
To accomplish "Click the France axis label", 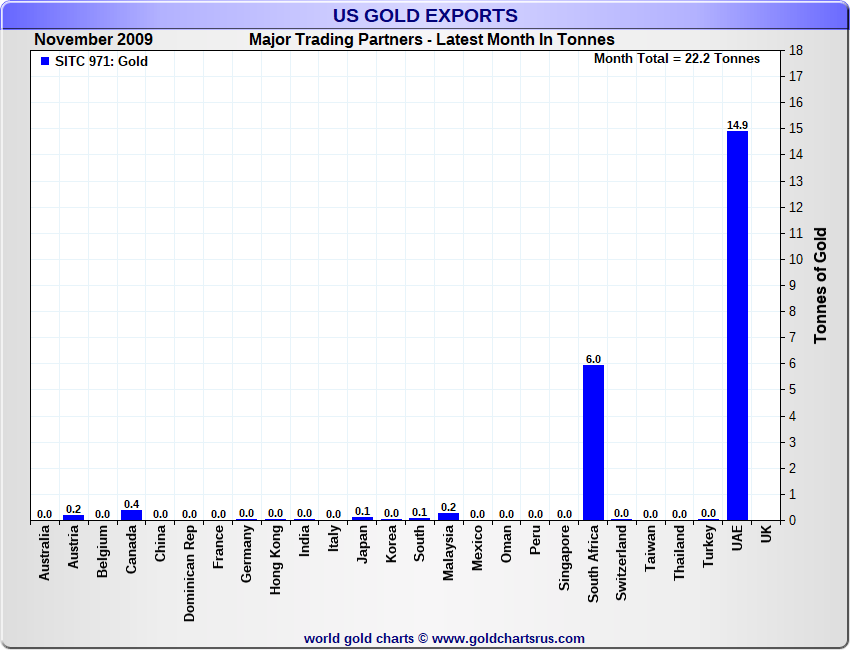I will tap(218, 546).
